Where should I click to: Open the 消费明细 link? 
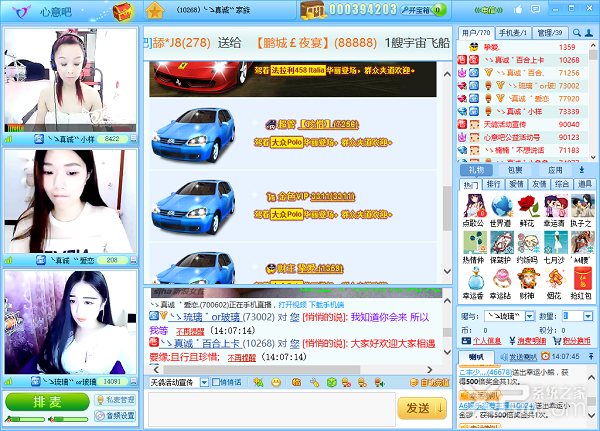[x=532, y=341]
